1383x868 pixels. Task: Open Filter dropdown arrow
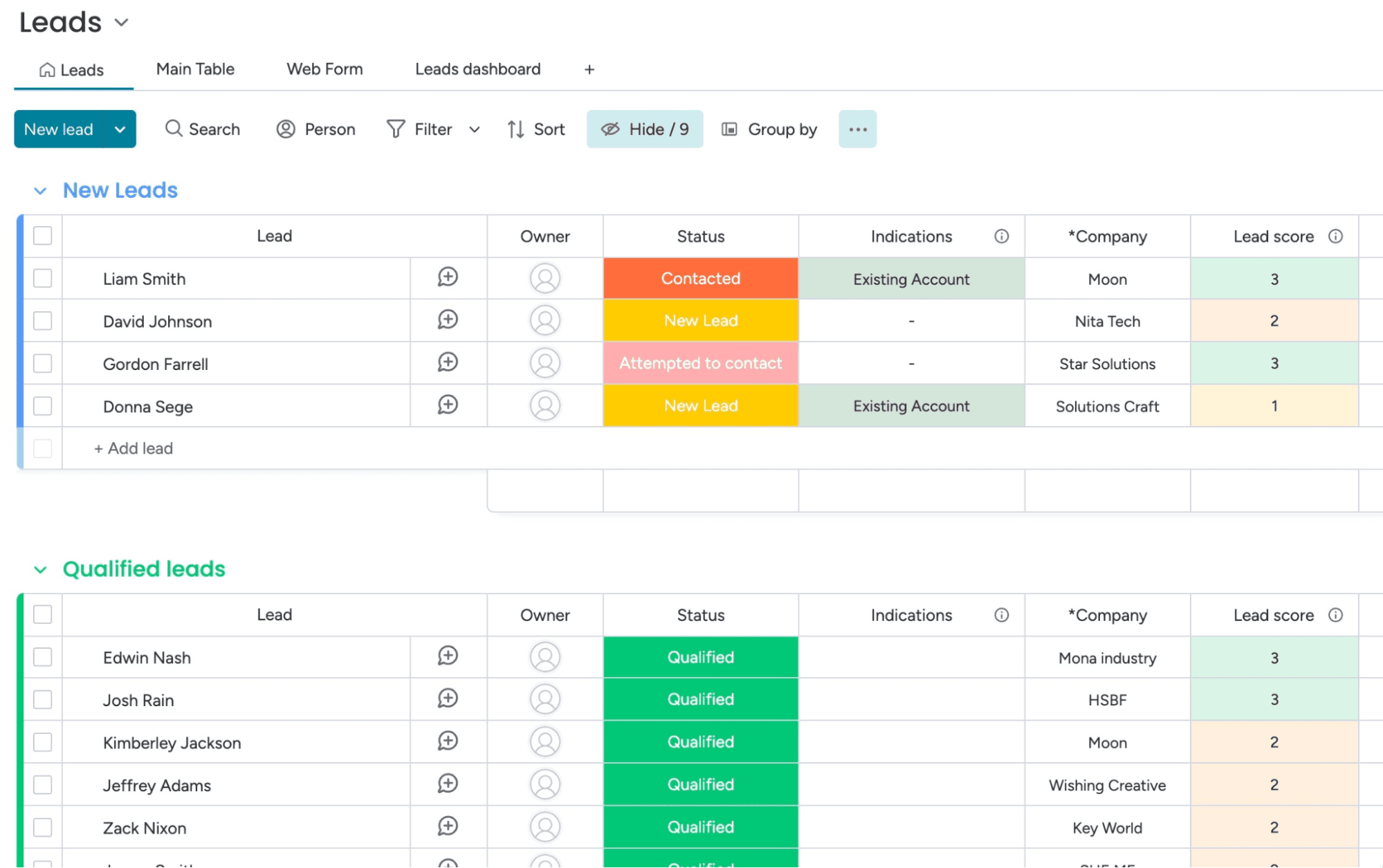point(475,129)
